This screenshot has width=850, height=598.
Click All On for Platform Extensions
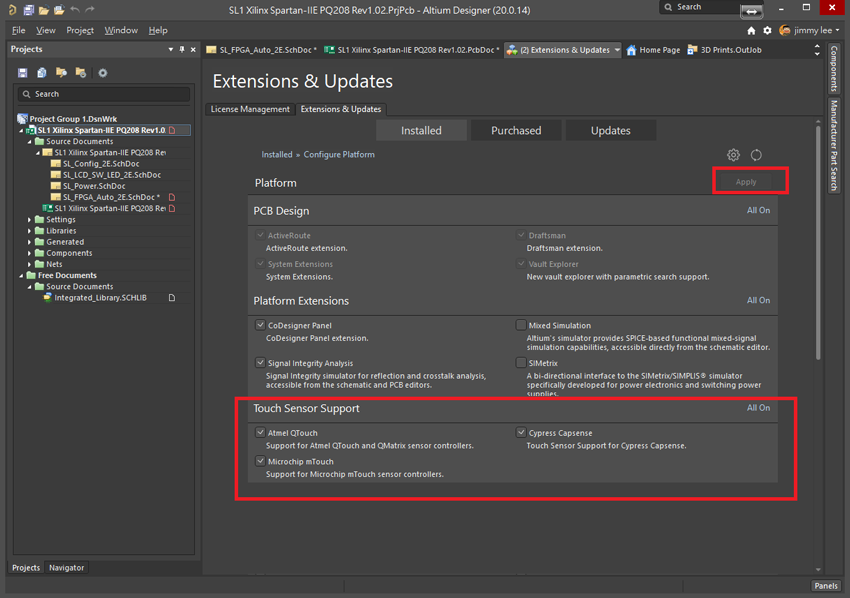(758, 300)
